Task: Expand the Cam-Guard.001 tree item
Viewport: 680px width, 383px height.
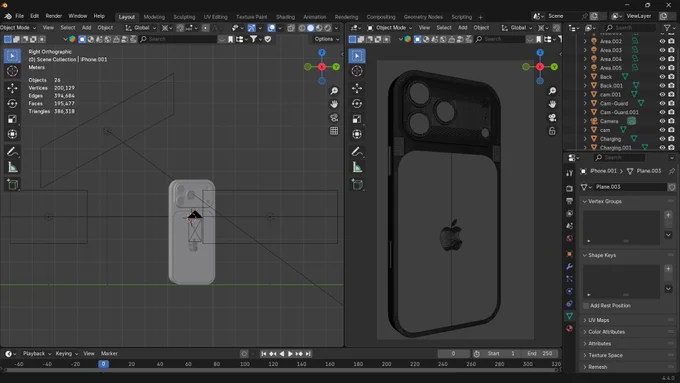Action: (585, 112)
